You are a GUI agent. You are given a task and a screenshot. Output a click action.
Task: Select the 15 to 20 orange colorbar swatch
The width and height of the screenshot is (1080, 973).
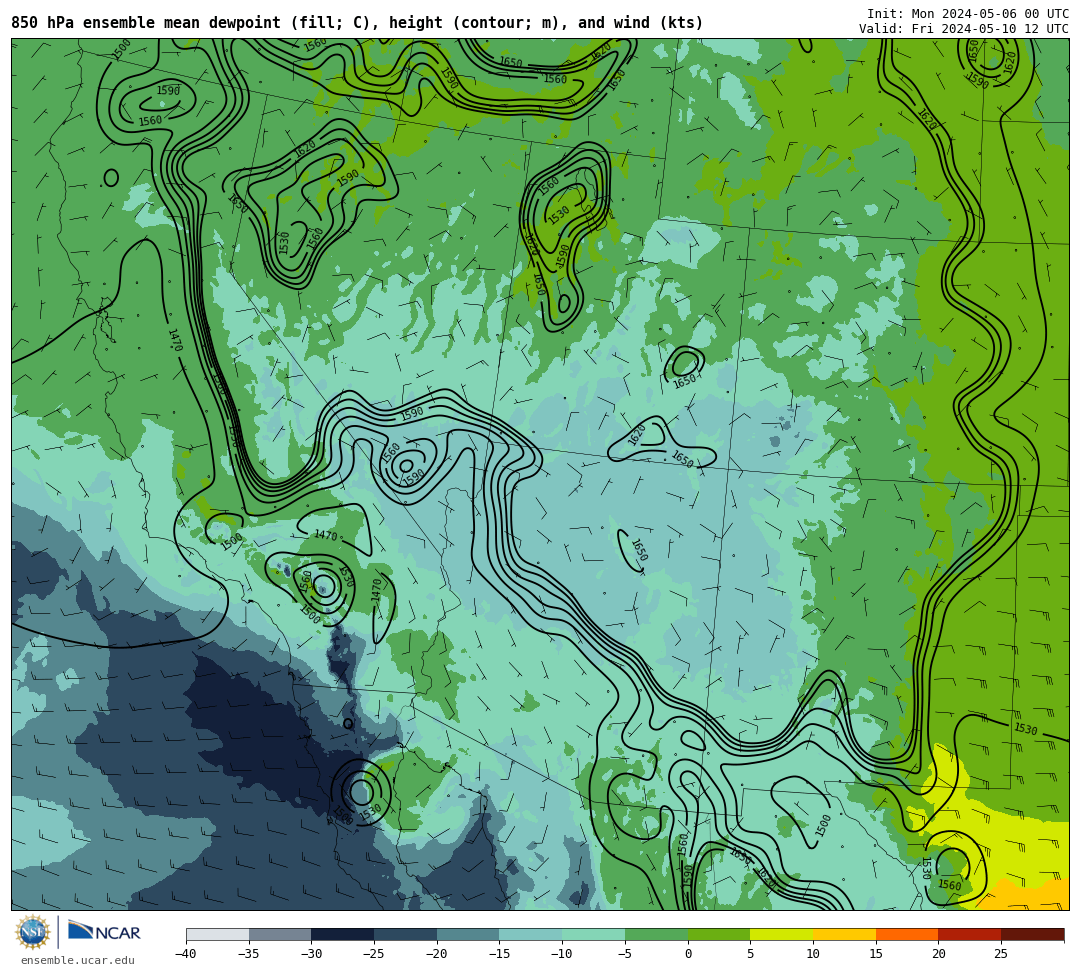906,934
